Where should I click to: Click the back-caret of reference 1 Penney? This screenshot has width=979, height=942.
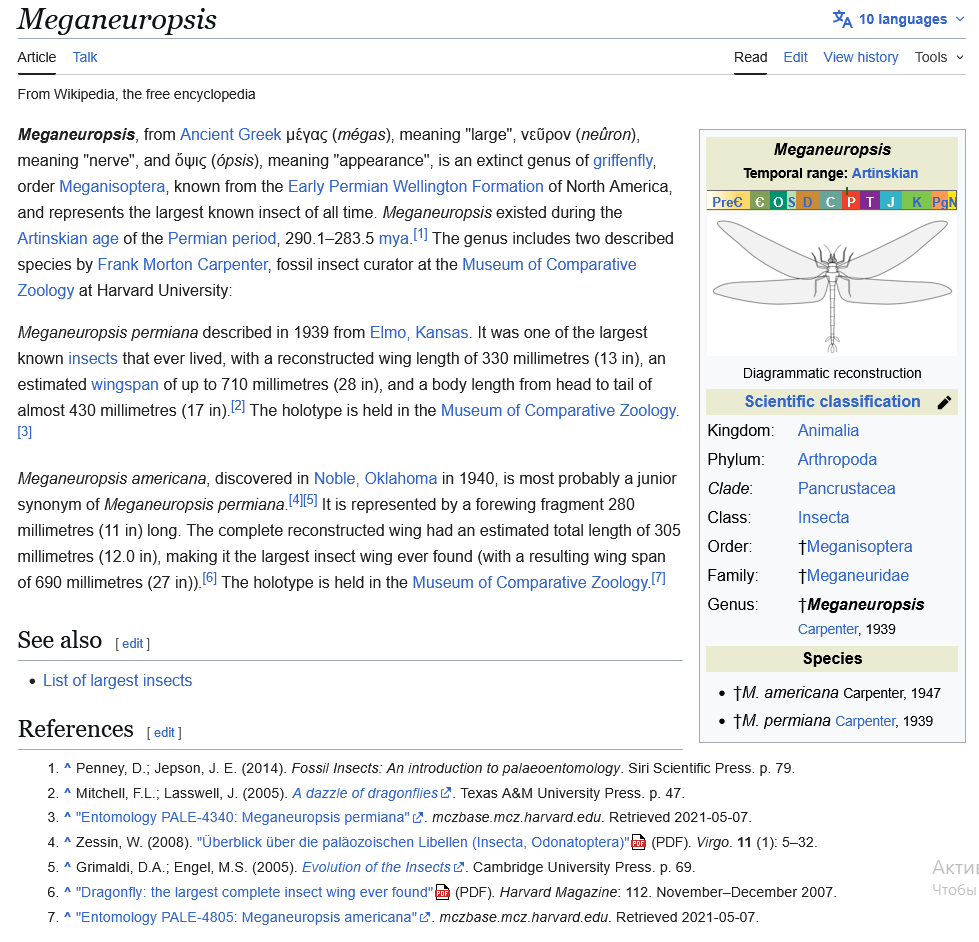[67, 768]
